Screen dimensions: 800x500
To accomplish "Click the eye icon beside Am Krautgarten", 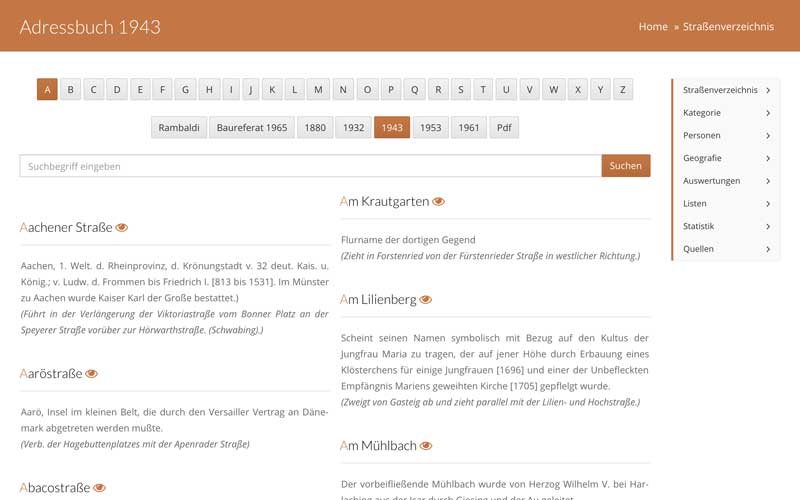I will (x=438, y=202).
